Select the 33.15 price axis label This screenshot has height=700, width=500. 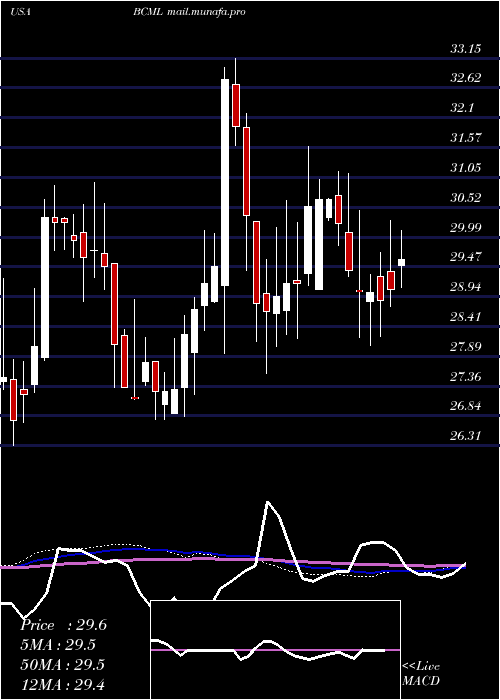pos(466,48)
